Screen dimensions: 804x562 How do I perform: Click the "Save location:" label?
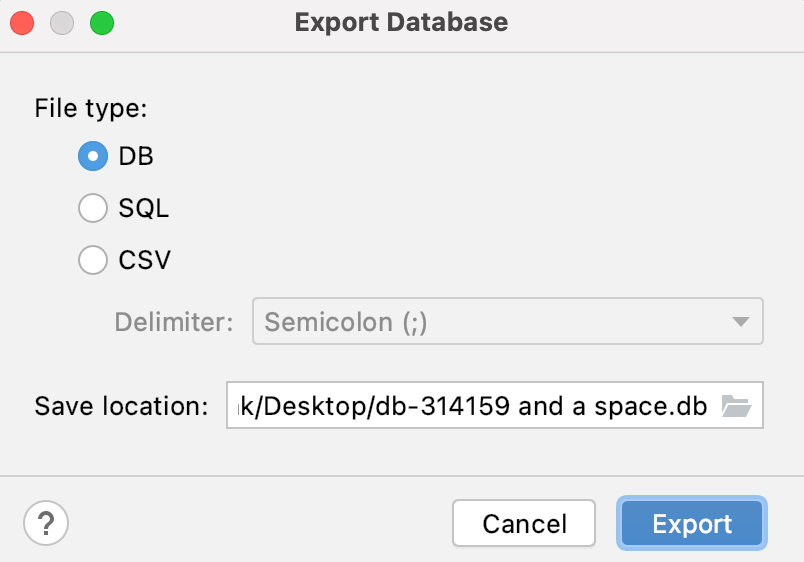tap(121, 407)
